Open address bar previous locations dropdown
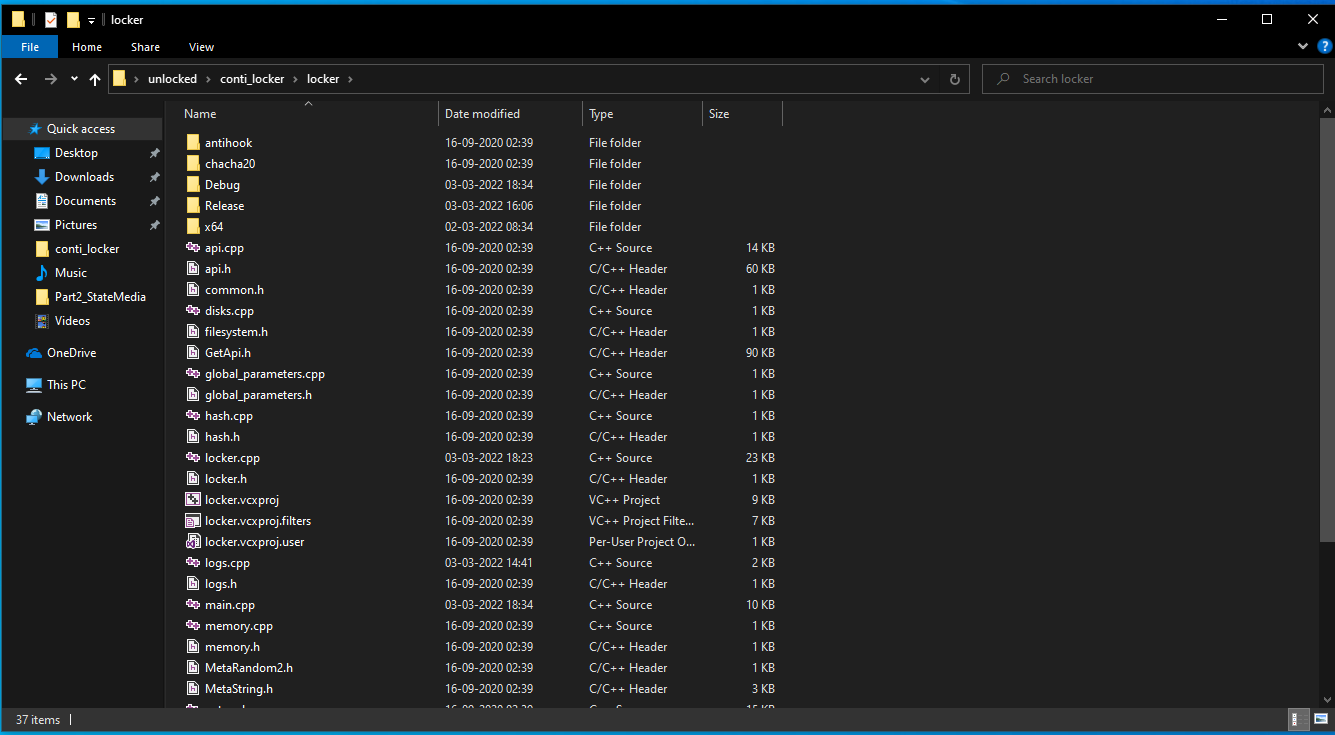This screenshot has height=735, width=1335. coord(927,79)
